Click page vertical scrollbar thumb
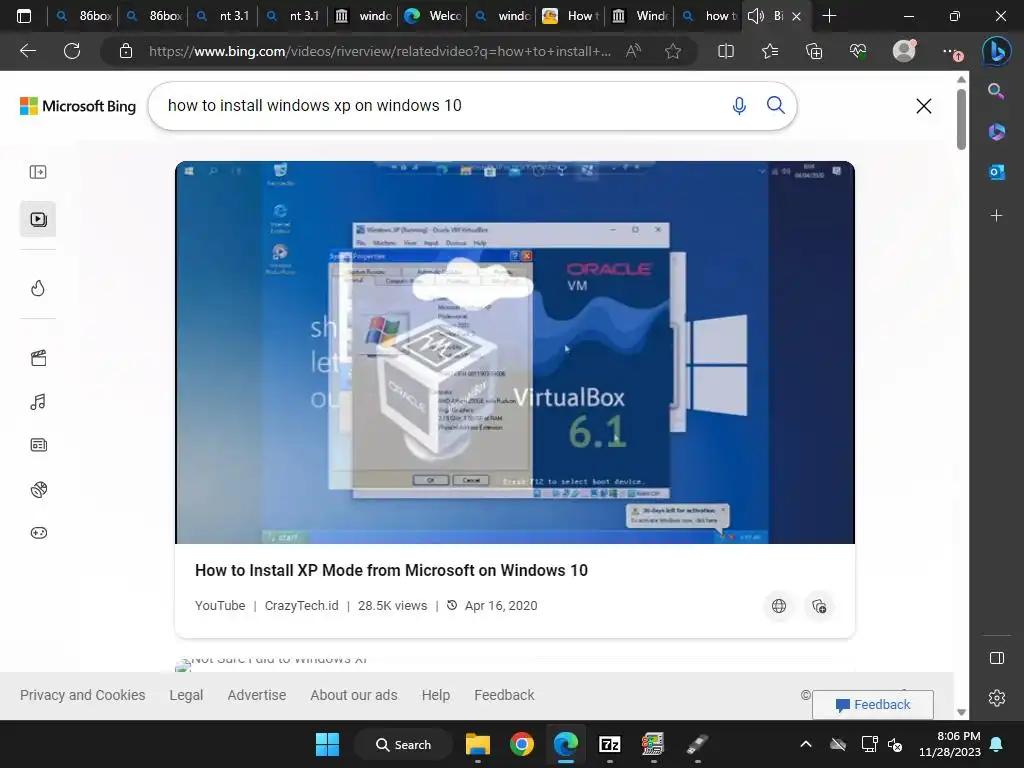 point(961,119)
